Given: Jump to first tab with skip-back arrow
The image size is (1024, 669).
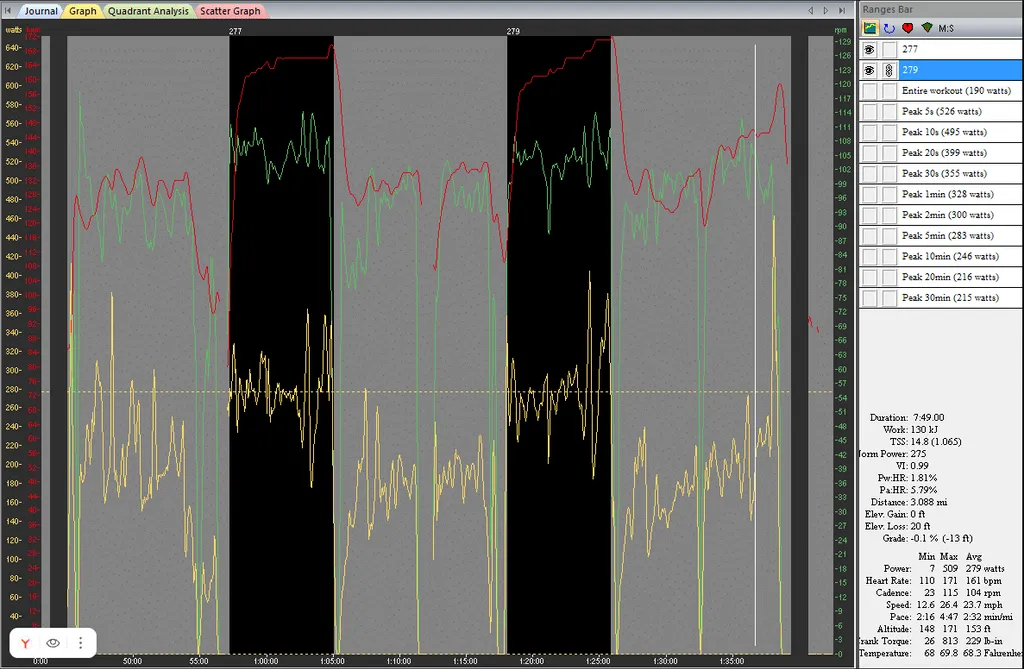Looking at the screenshot, I should coord(7,10).
